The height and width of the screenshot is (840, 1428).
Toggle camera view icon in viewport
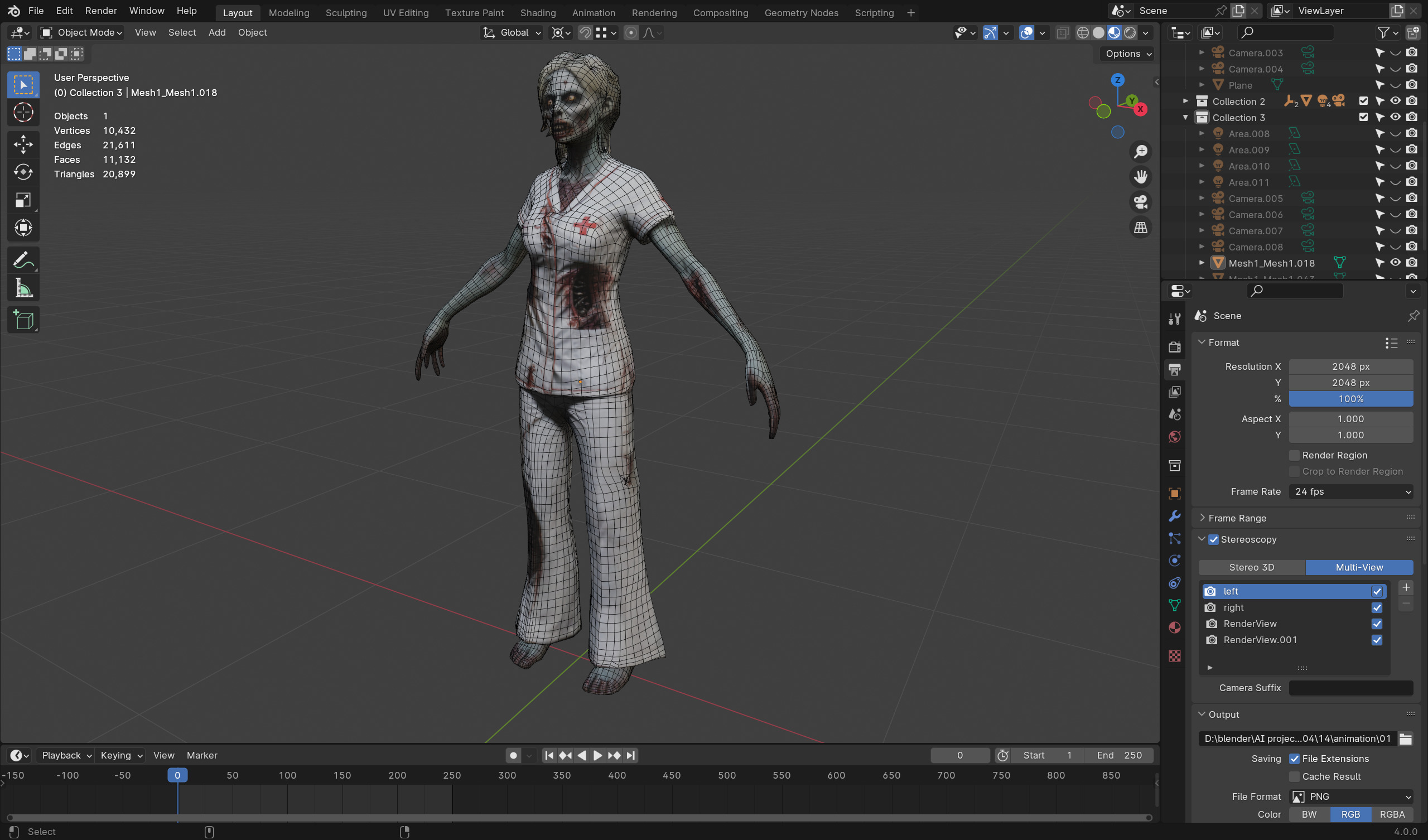pos(1140,202)
